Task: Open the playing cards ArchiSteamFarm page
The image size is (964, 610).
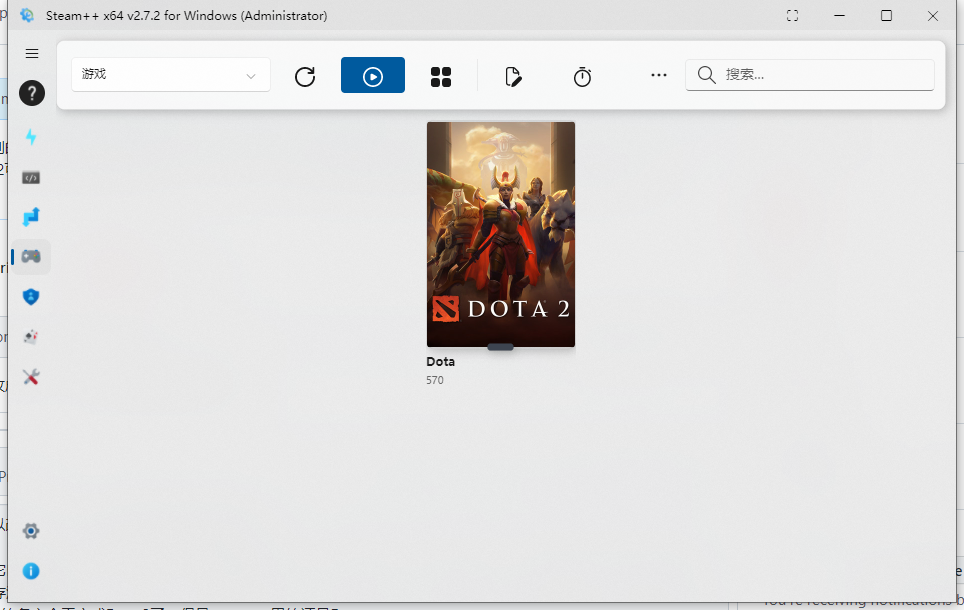Action: (x=31, y=337)
